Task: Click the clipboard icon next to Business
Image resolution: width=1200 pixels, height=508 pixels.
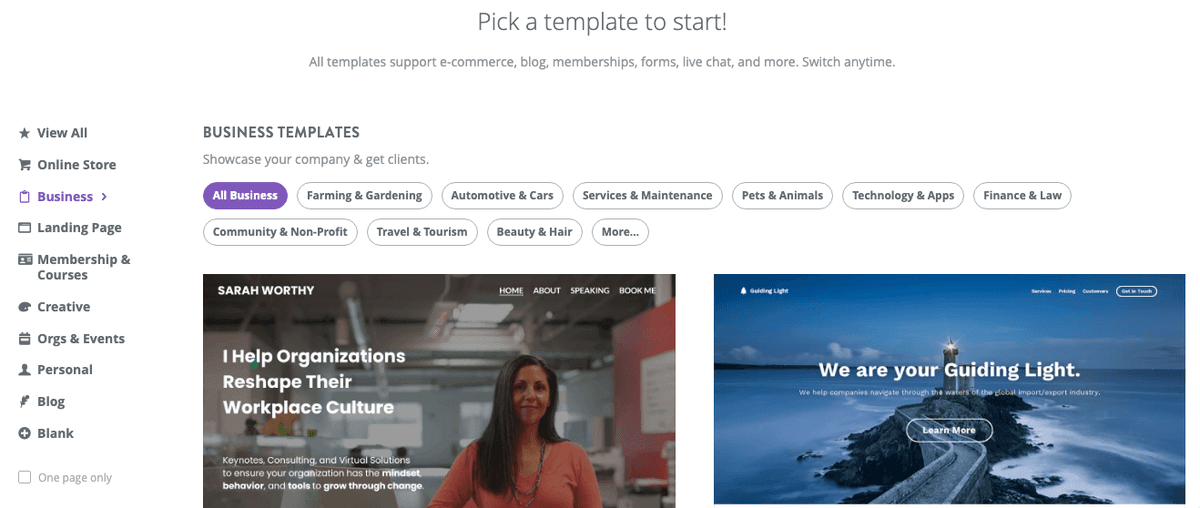Action: pos(24,197)
